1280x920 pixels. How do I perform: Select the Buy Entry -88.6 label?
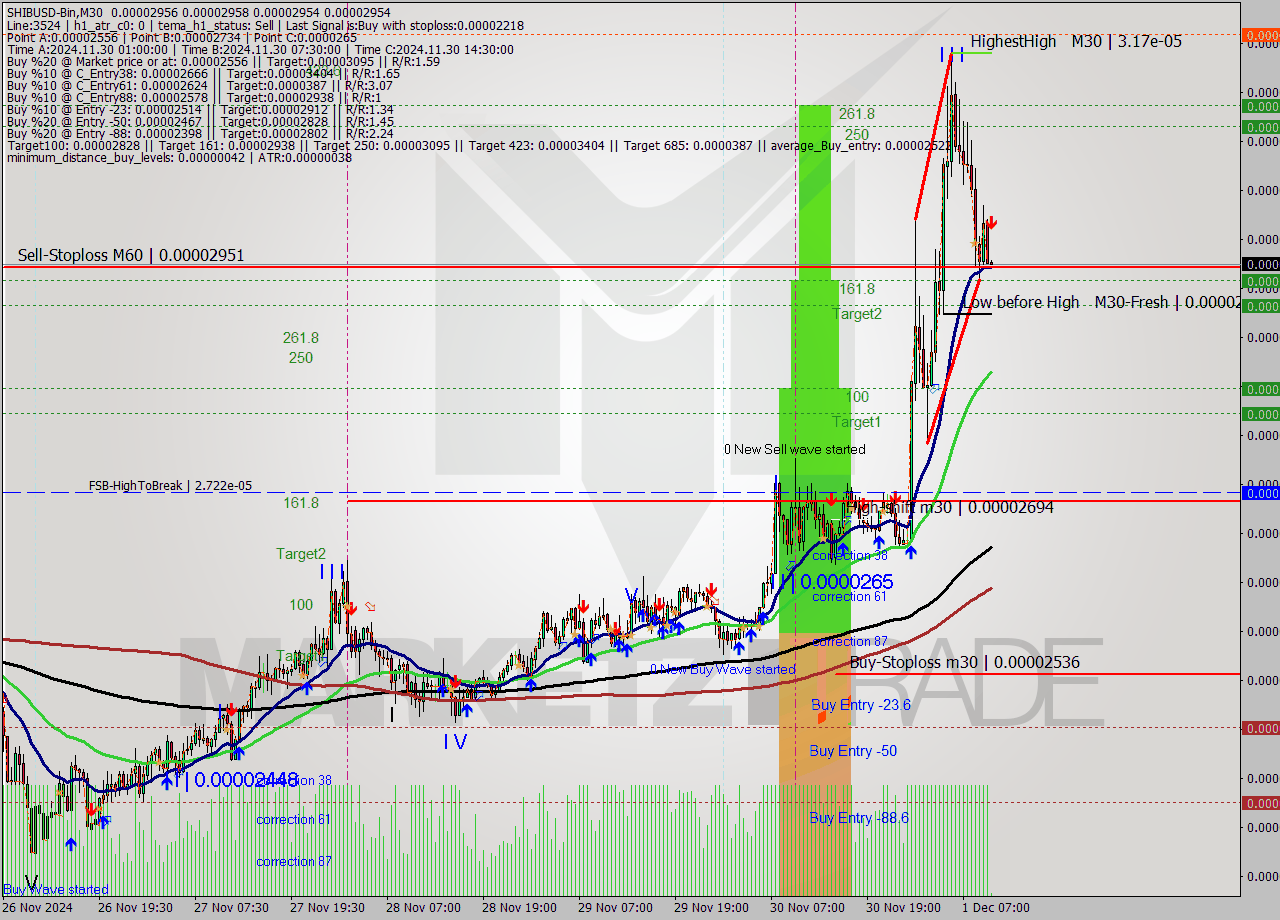pos(859,817)
